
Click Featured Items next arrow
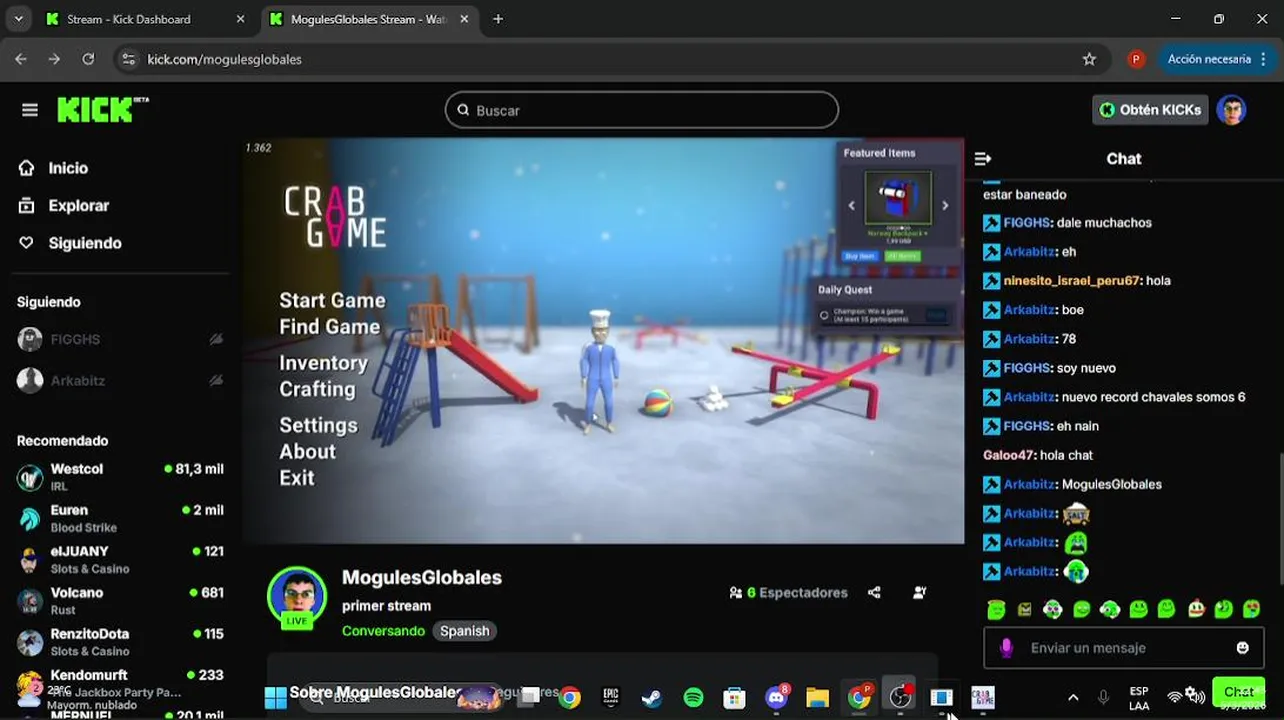(945, 205)
